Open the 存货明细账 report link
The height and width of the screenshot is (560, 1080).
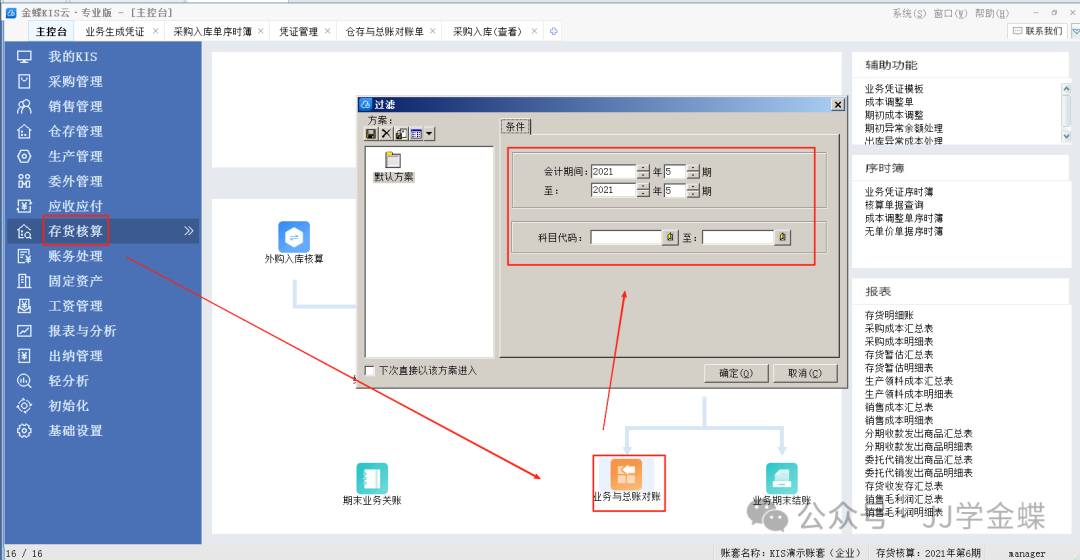click(x=889, y=315)
